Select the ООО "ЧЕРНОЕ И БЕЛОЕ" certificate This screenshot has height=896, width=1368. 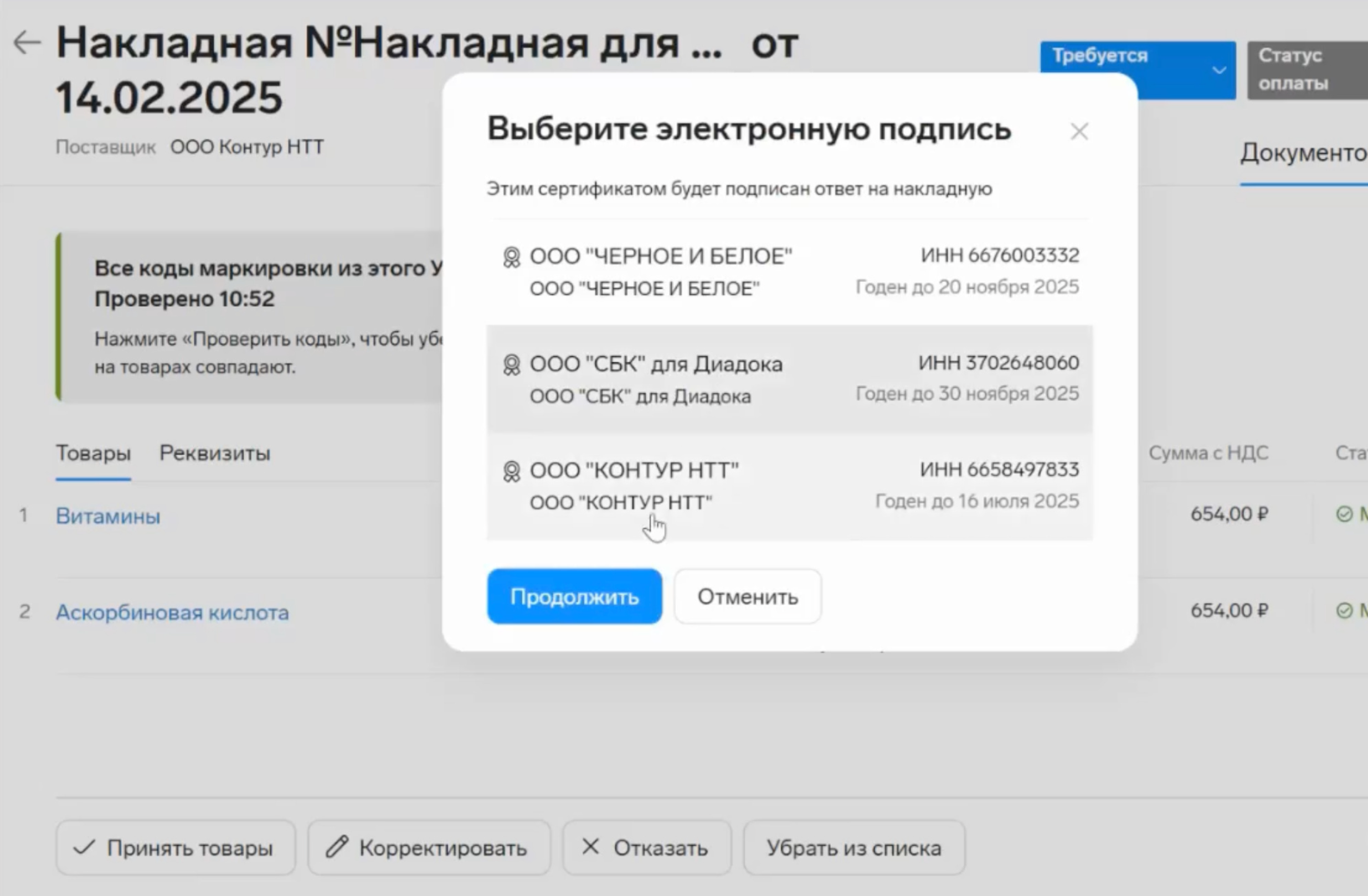point(789,272)
